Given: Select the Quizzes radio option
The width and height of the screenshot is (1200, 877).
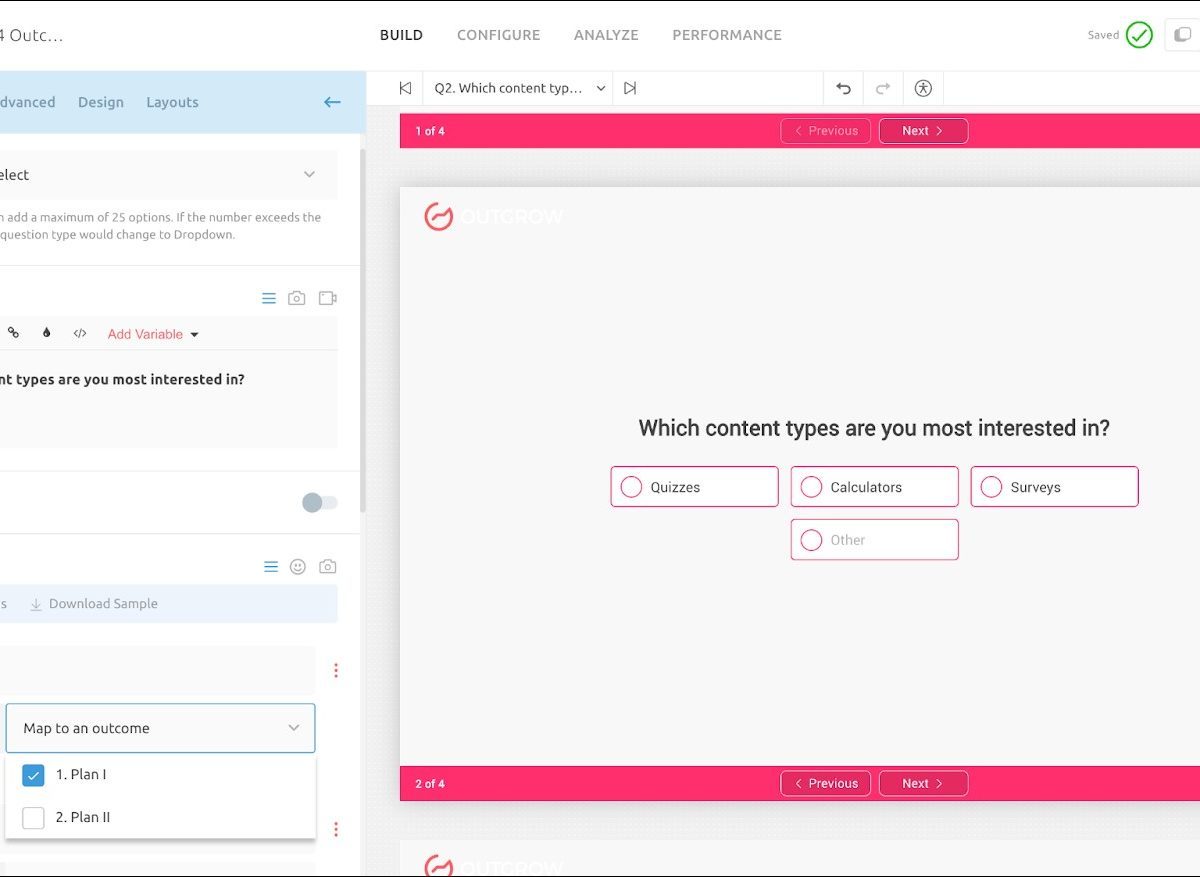Looking at the screenshot, I should tap(631, 487).
